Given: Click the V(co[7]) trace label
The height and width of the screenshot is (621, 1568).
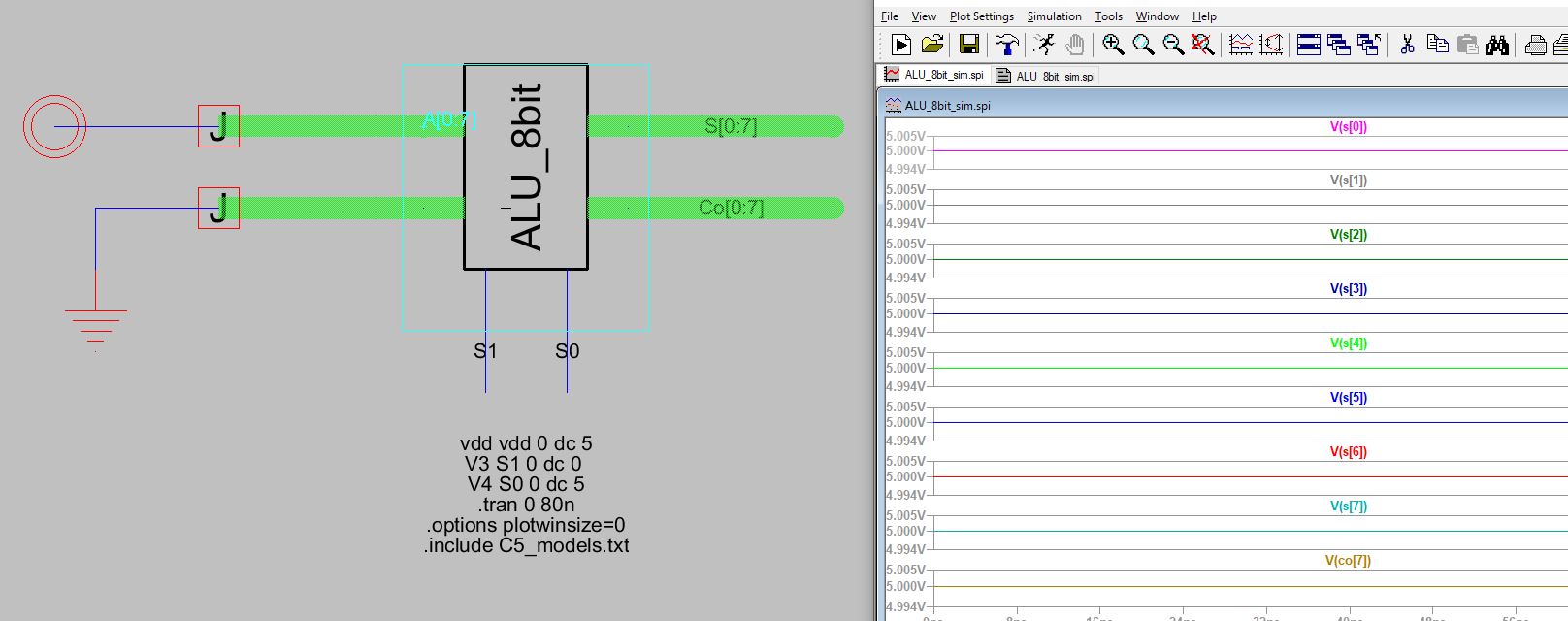Looking at the screenshot, I should [x=1348, y=561].
